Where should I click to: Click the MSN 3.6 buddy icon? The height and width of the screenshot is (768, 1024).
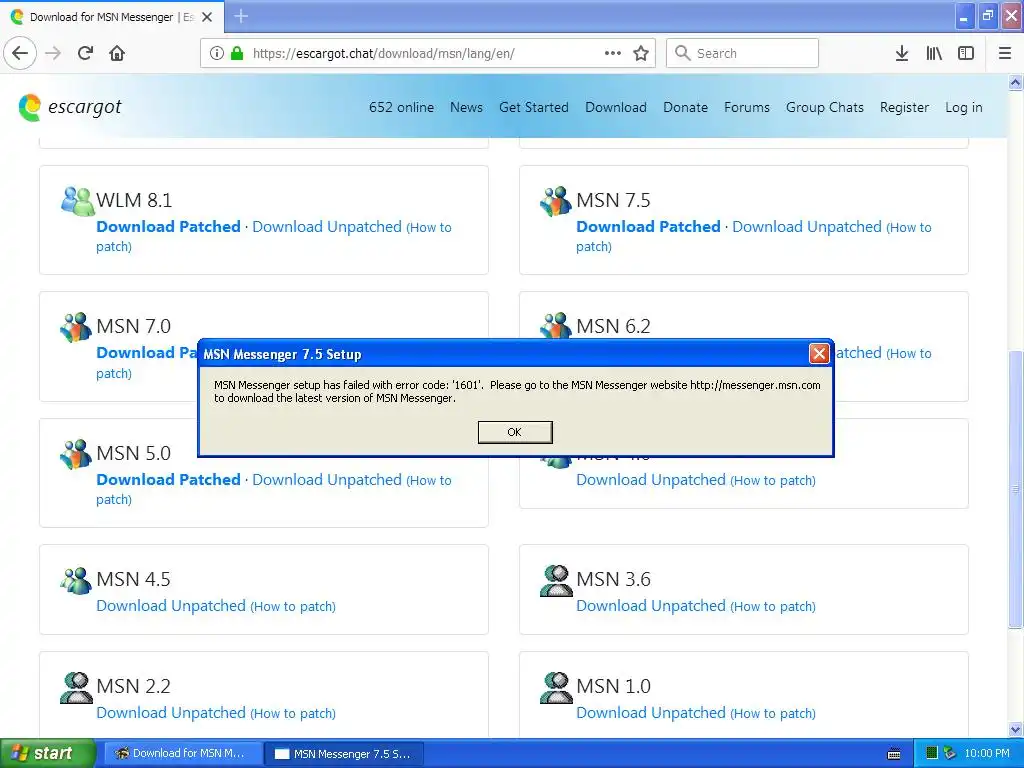click(556, 581)
